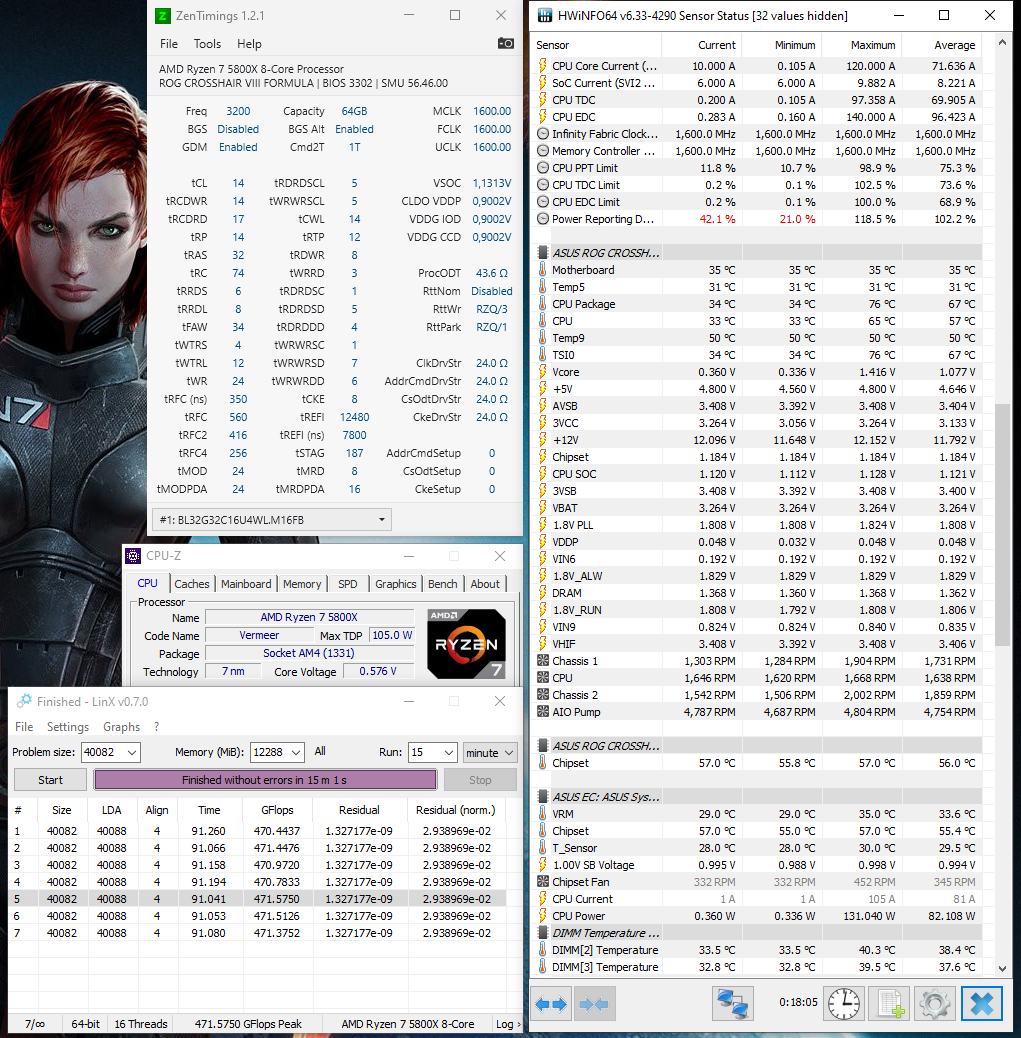1021x1038 pixels.
Task: Click the HWiNFO scroll up arrow
Action: pos(1002,43)
